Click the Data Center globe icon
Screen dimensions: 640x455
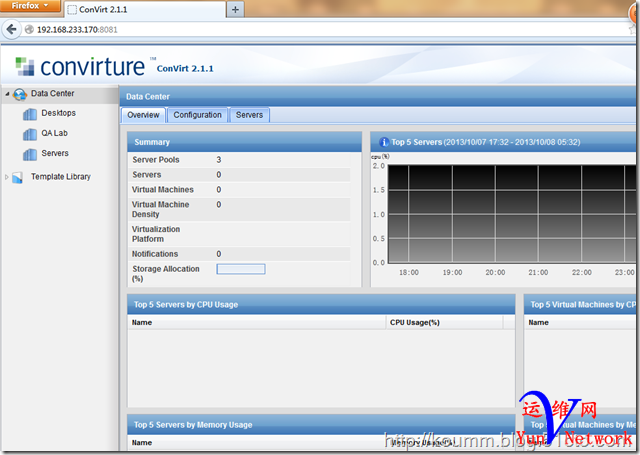[x=20, y=94]
